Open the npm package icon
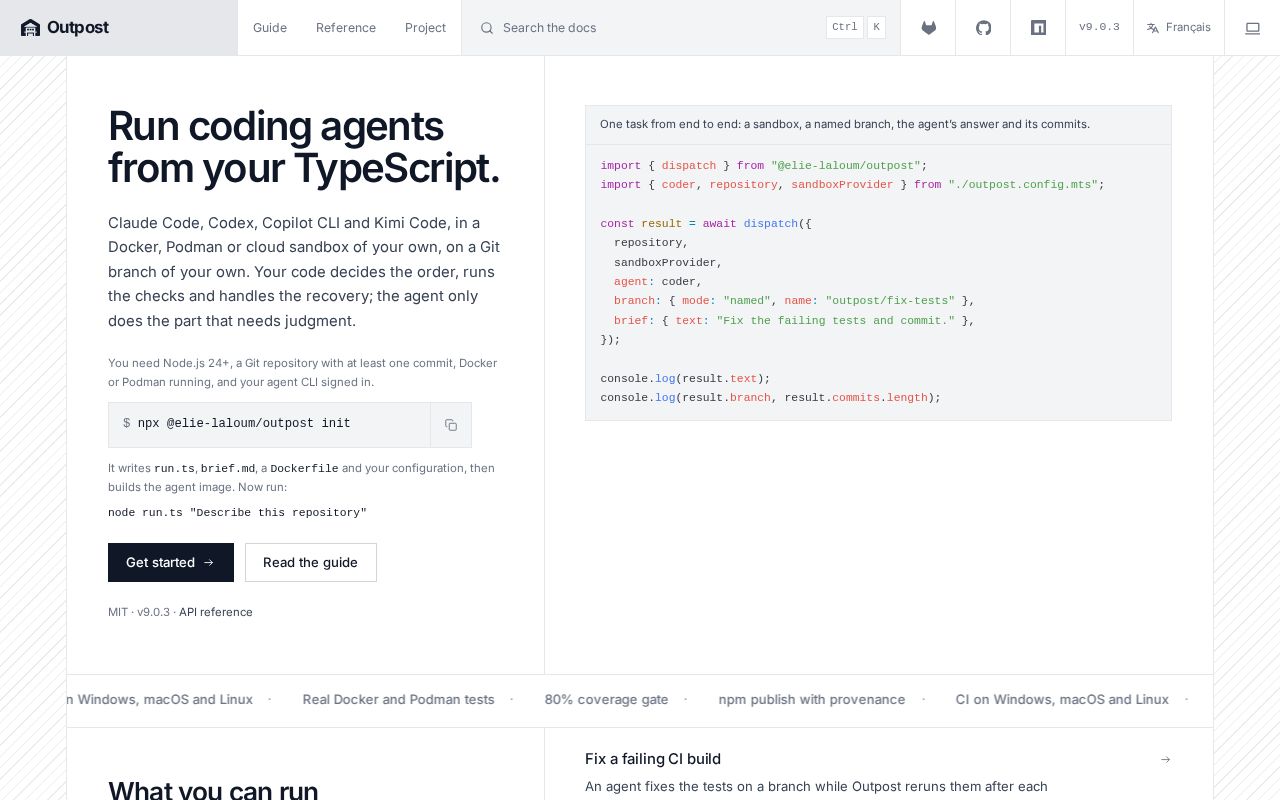 [x=1038, y=28]
